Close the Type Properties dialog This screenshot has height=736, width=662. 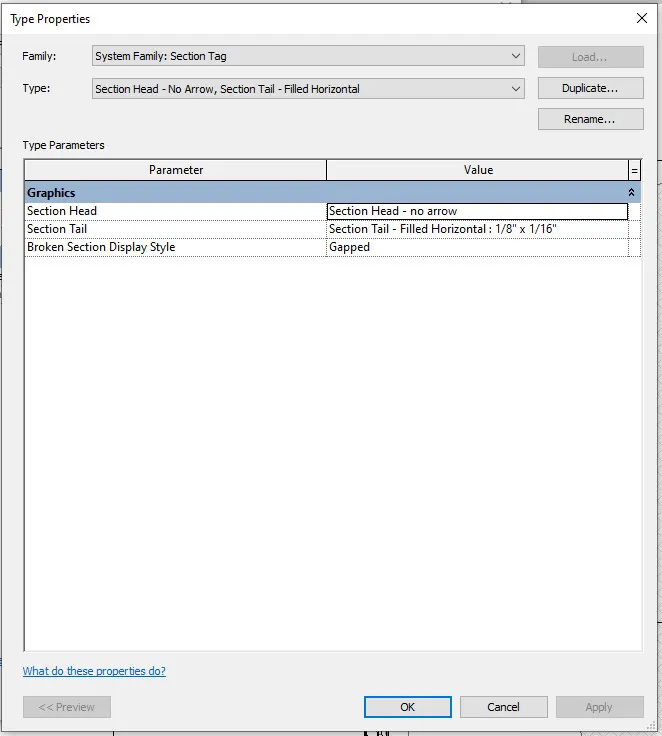641,18
